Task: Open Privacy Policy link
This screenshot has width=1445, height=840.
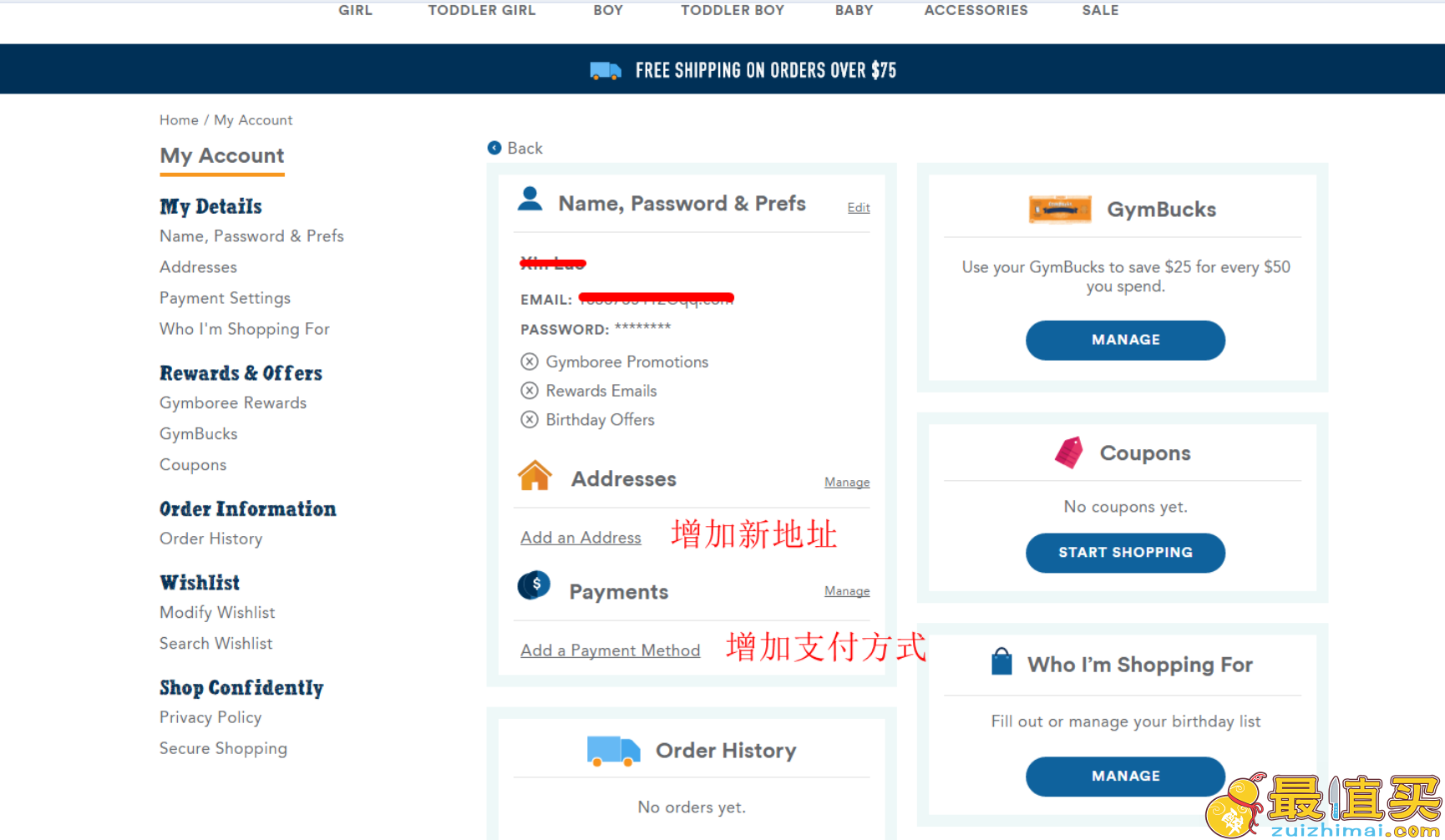Action: 210,717
